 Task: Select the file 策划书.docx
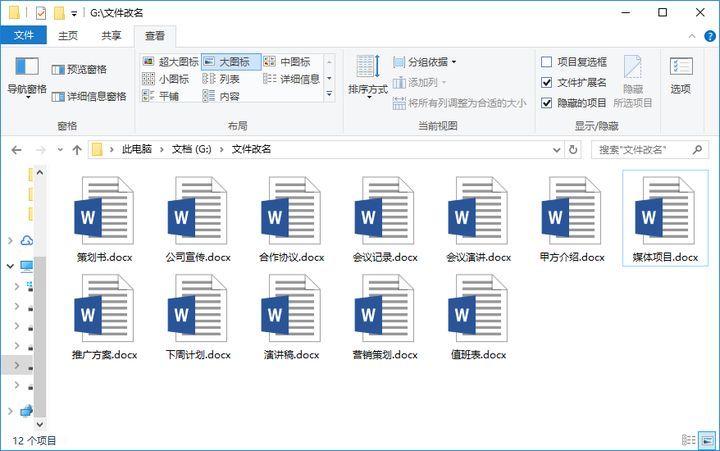[104, 219]
